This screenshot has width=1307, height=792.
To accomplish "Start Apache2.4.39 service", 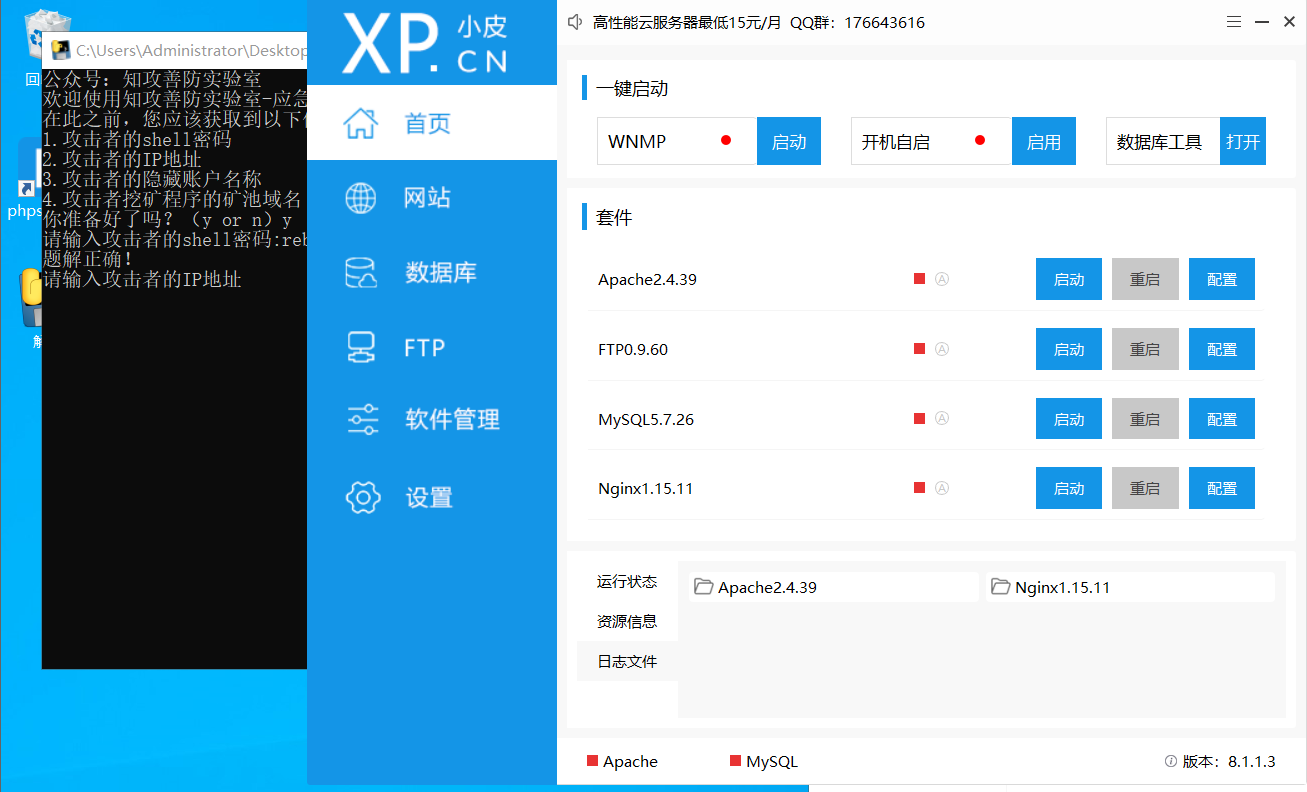I will tap(1069, 279).
